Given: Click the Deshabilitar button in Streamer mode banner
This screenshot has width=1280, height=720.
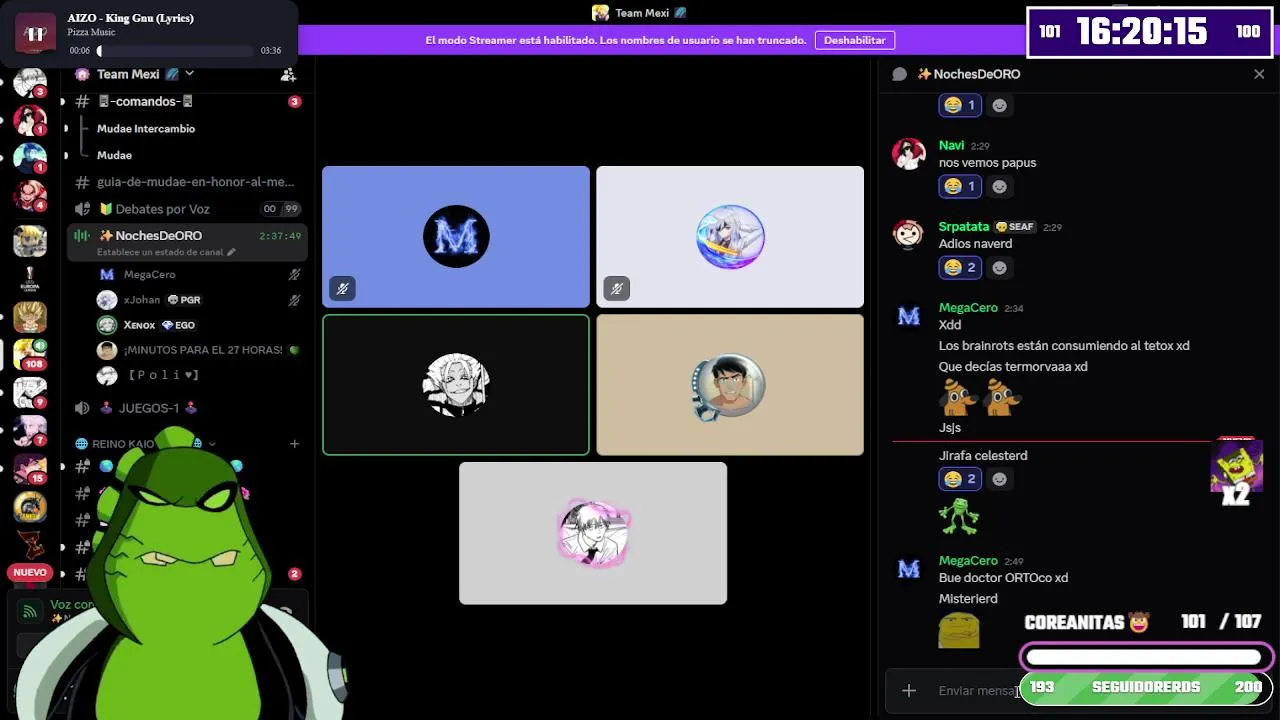Looking at the screenshot, I should (855, 40).
